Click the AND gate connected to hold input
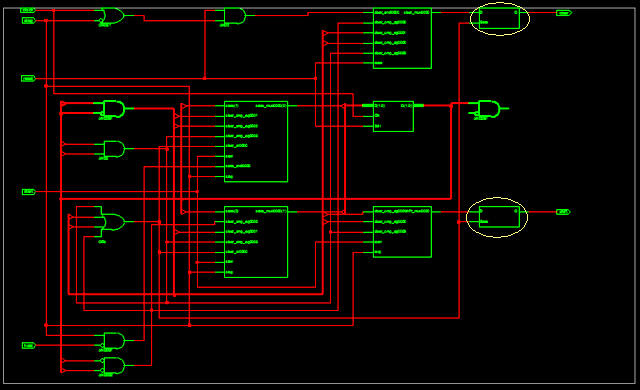 coord(113,341)
